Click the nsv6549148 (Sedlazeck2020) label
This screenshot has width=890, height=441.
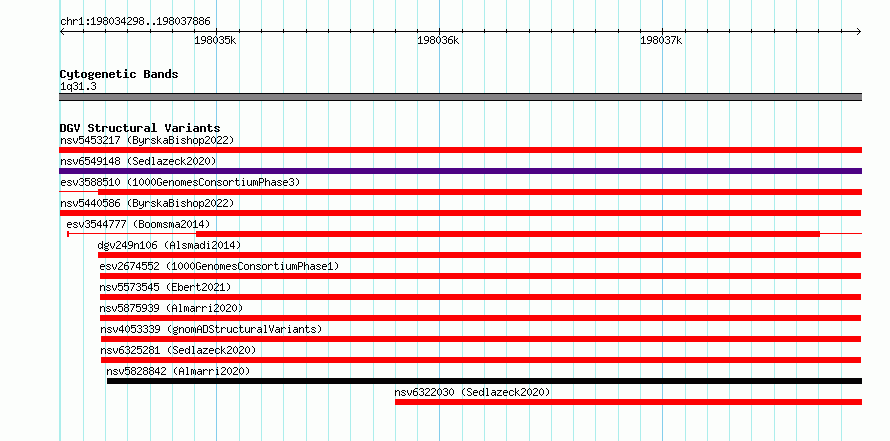tap(138, 161)
